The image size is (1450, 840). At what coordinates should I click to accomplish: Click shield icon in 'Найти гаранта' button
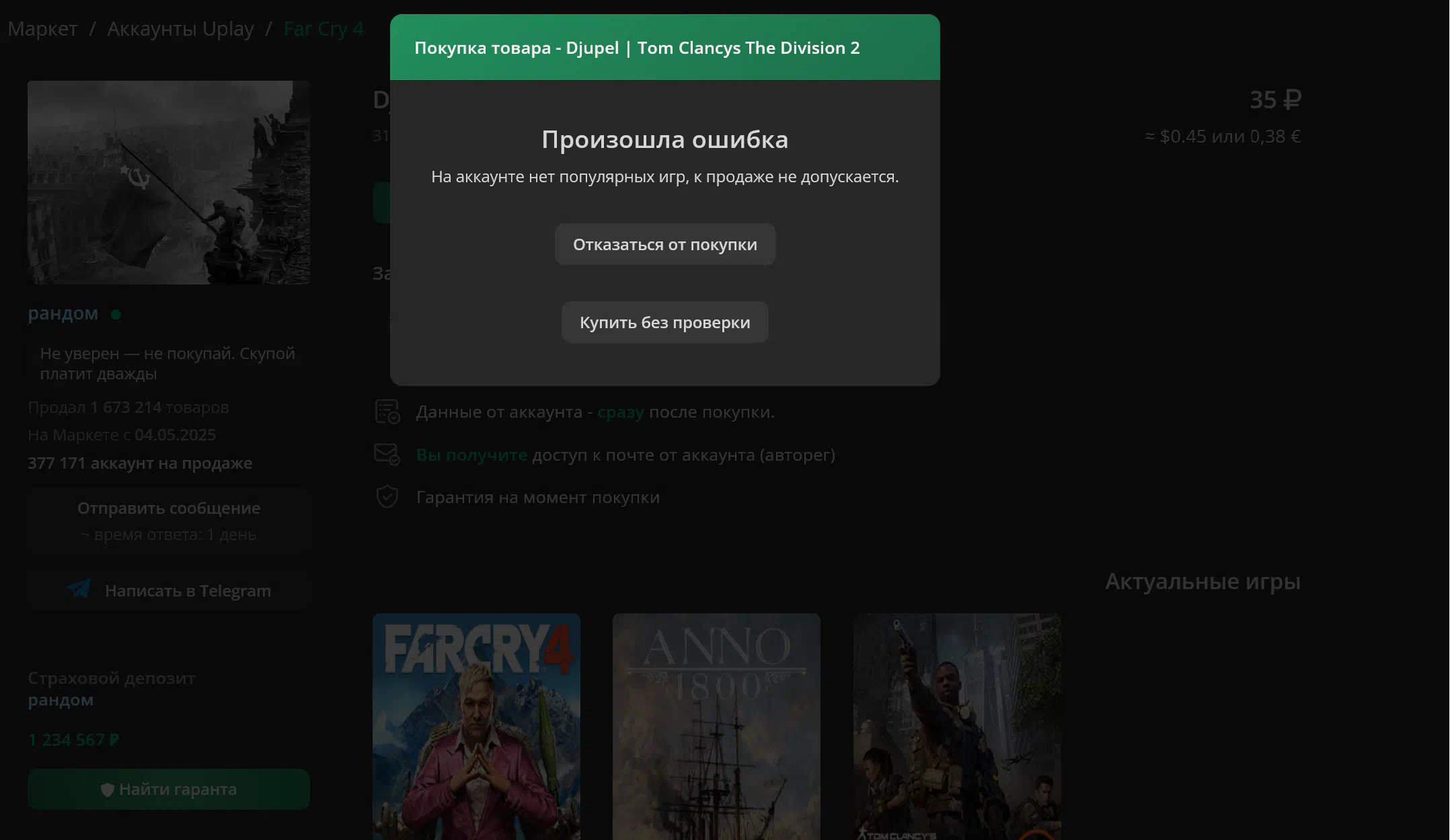107,790
